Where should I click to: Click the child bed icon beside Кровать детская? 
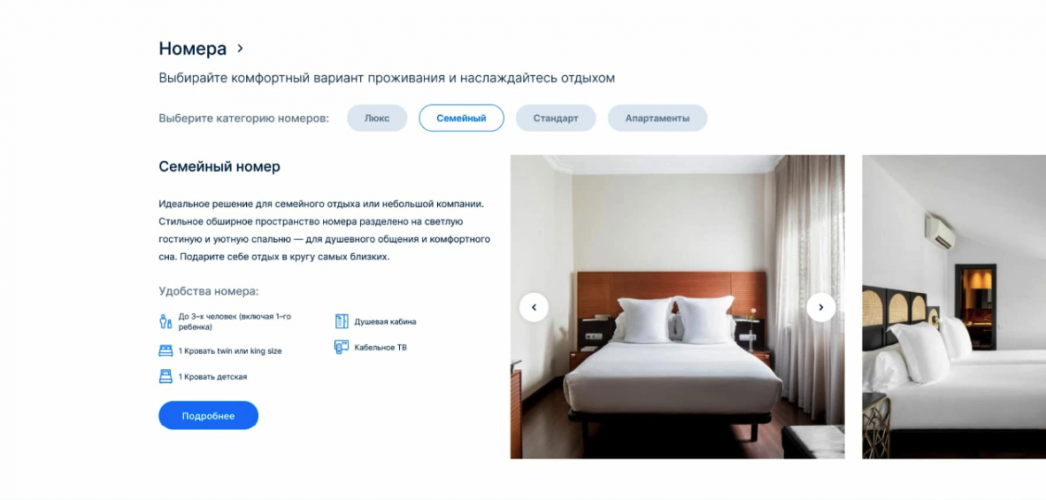click(x=165, y=377)
